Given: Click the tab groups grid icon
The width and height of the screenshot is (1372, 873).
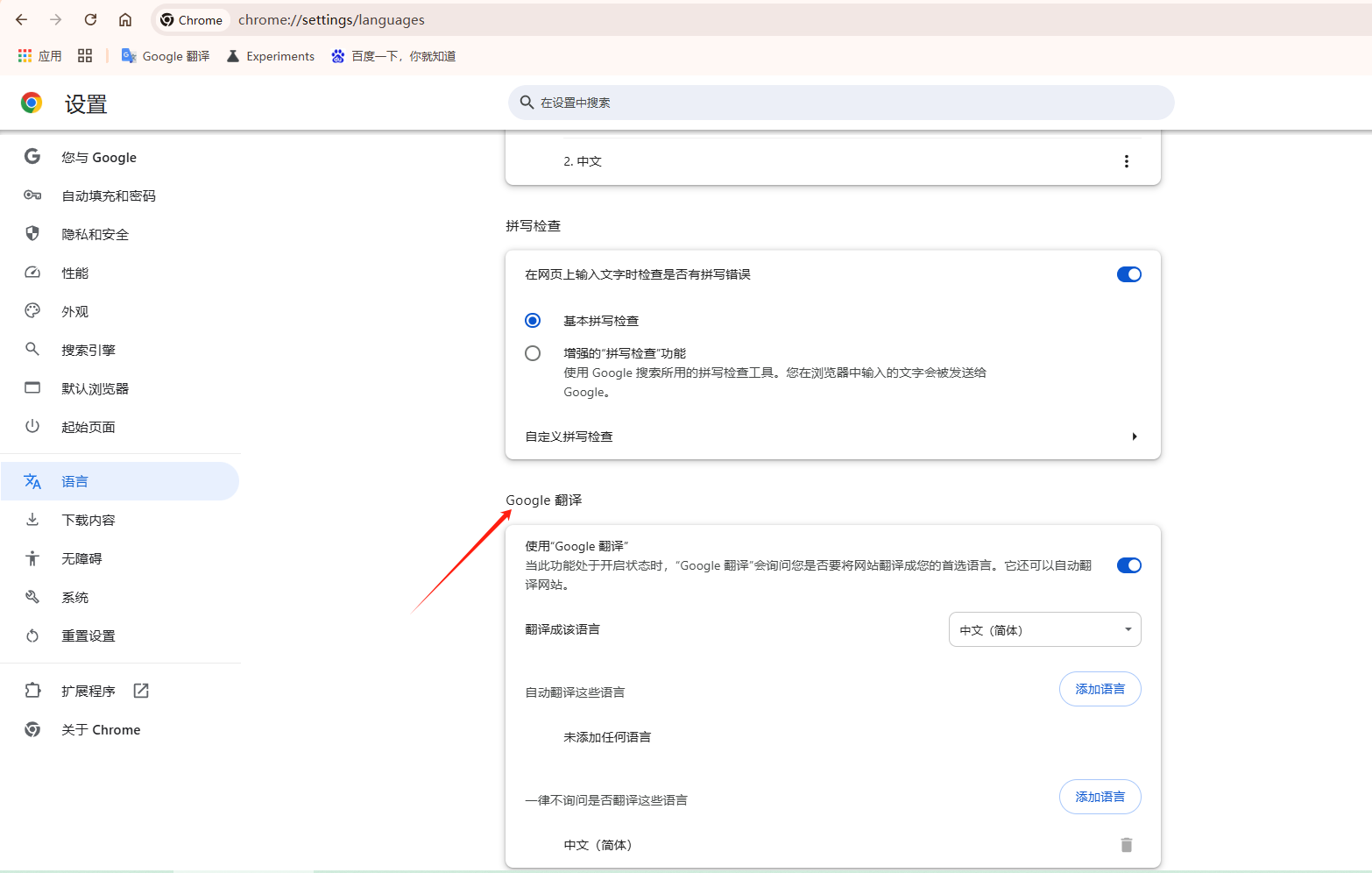Looking at the screenshot, I should pos(85,55).
